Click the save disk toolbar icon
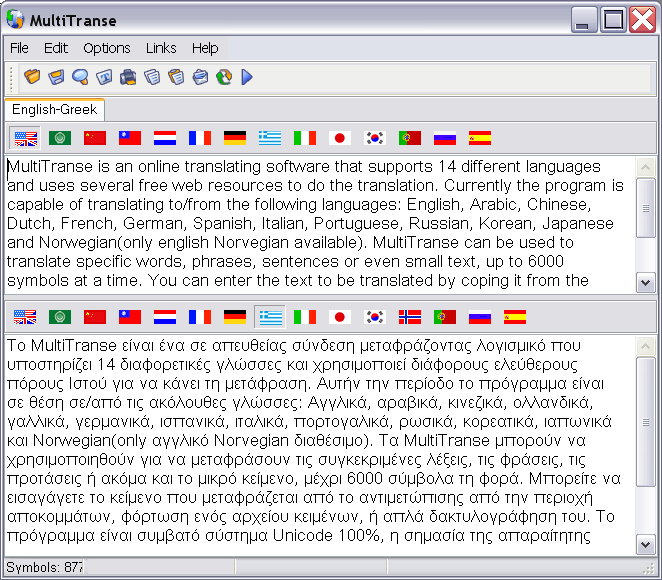The height and width of the screenshot is (580, 662). pyautogui.click(x=56, y=77)
